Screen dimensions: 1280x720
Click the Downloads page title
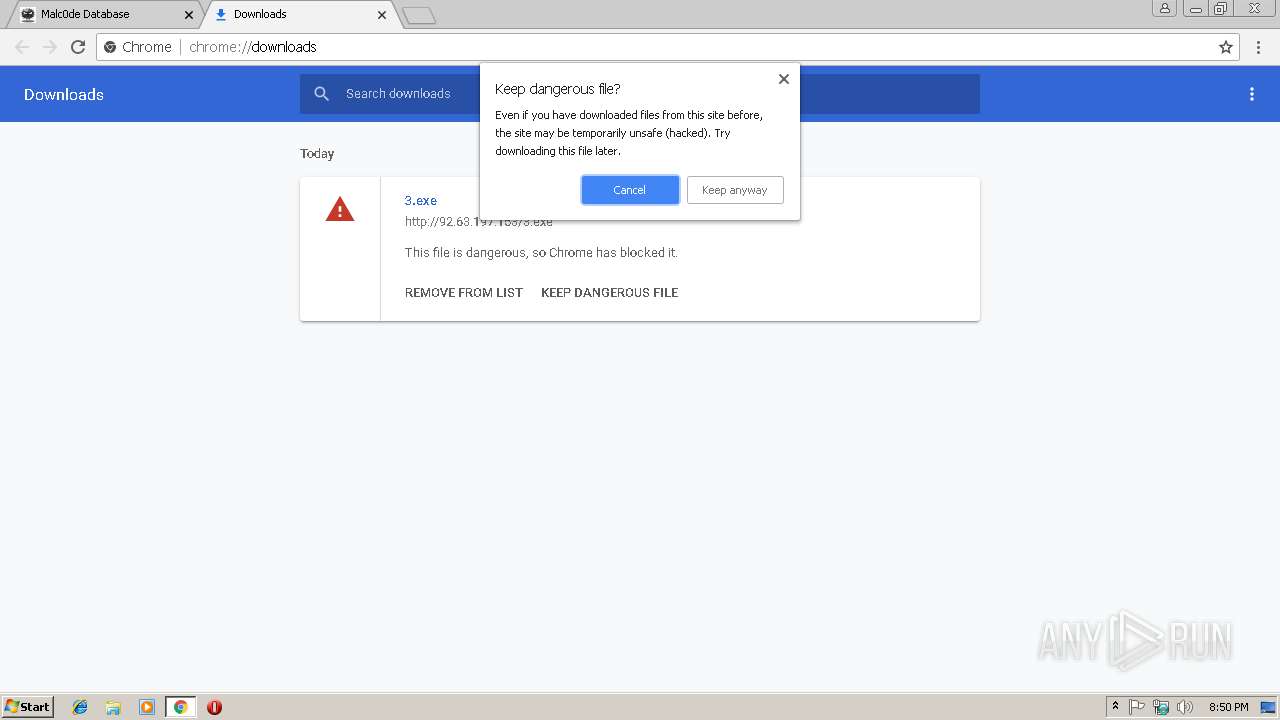point(64,95)
